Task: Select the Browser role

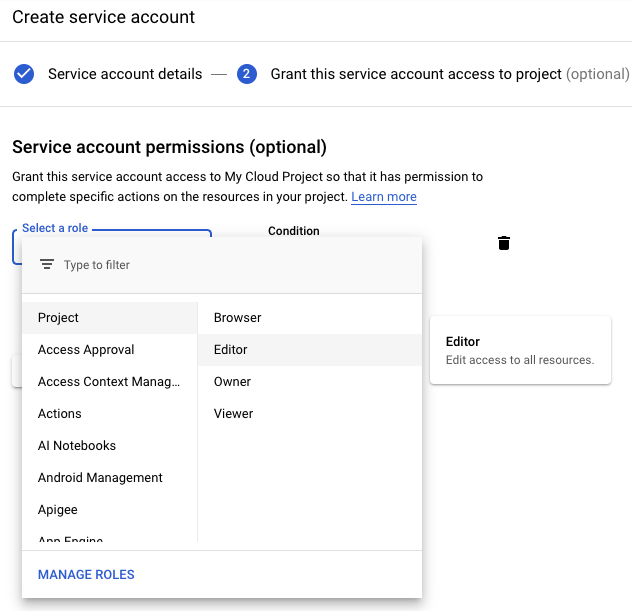Action: [237, 318]
